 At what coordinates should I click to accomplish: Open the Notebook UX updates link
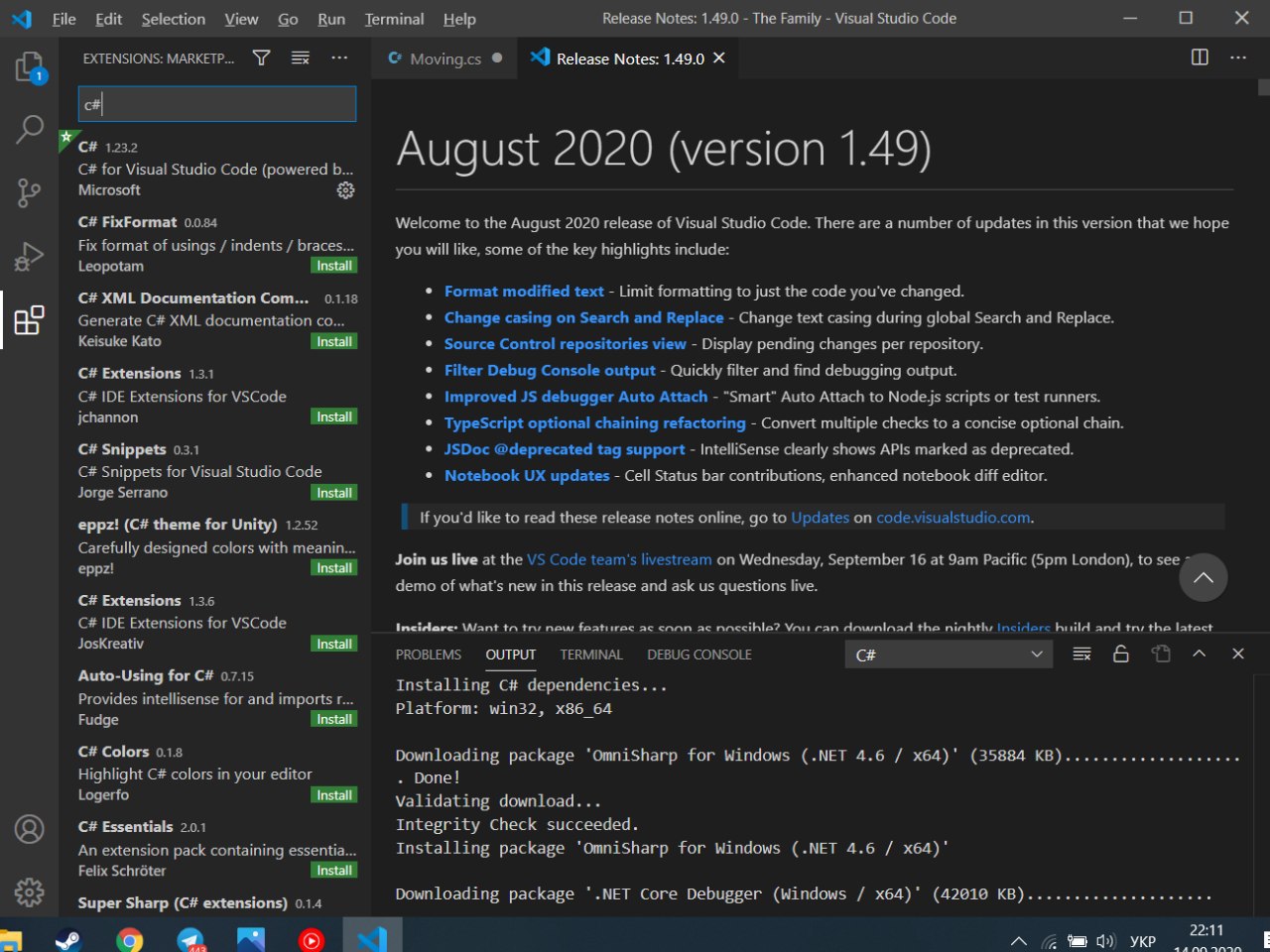coord(527,476)
